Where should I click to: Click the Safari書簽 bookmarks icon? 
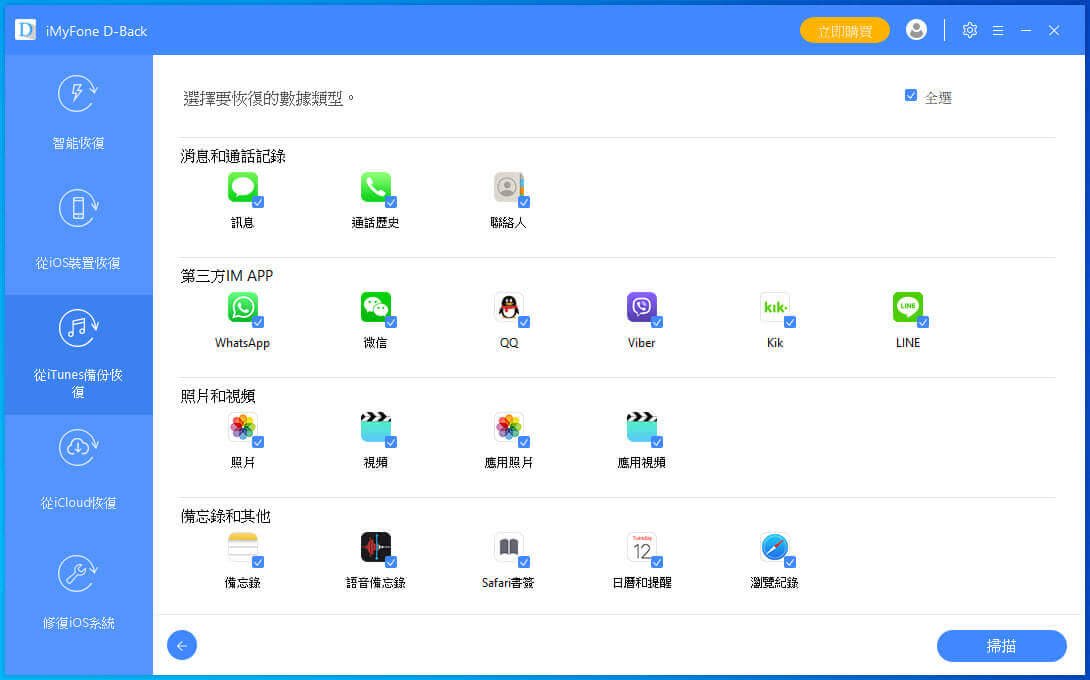[508, 547]
